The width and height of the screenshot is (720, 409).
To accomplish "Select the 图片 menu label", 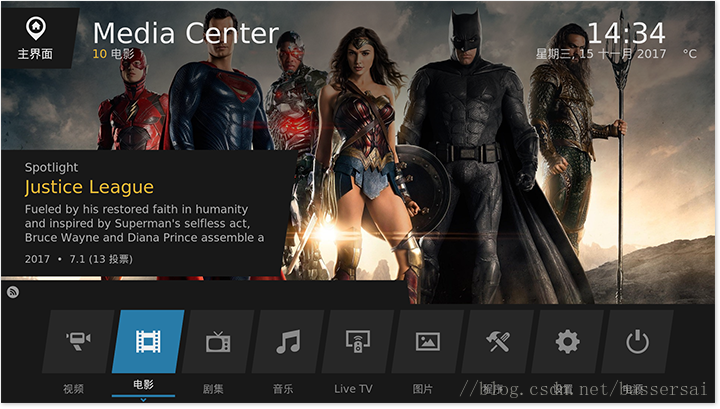I will pyautogui.click(x=423, y=389).
